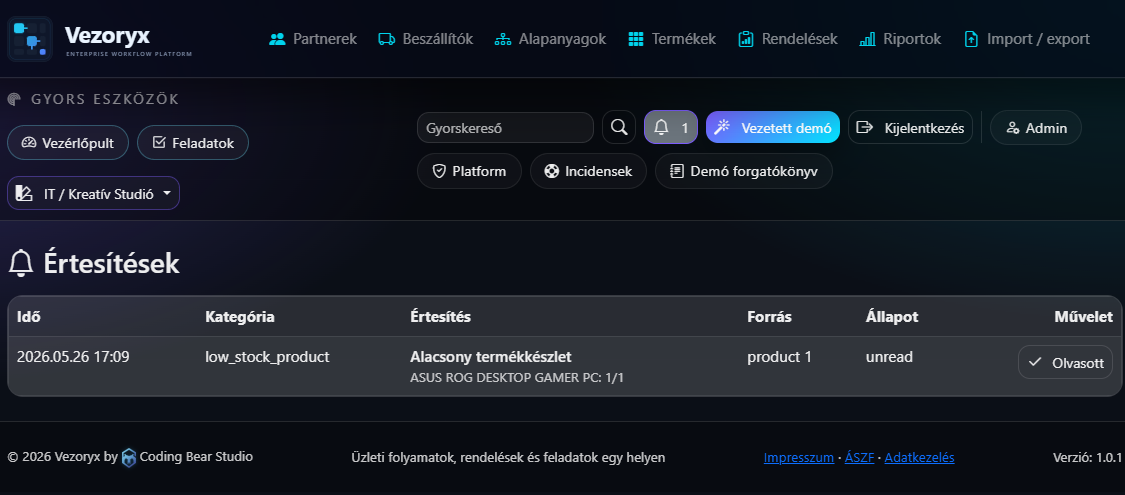Click the Riportok bar chart icon

[x=867, y=39]
